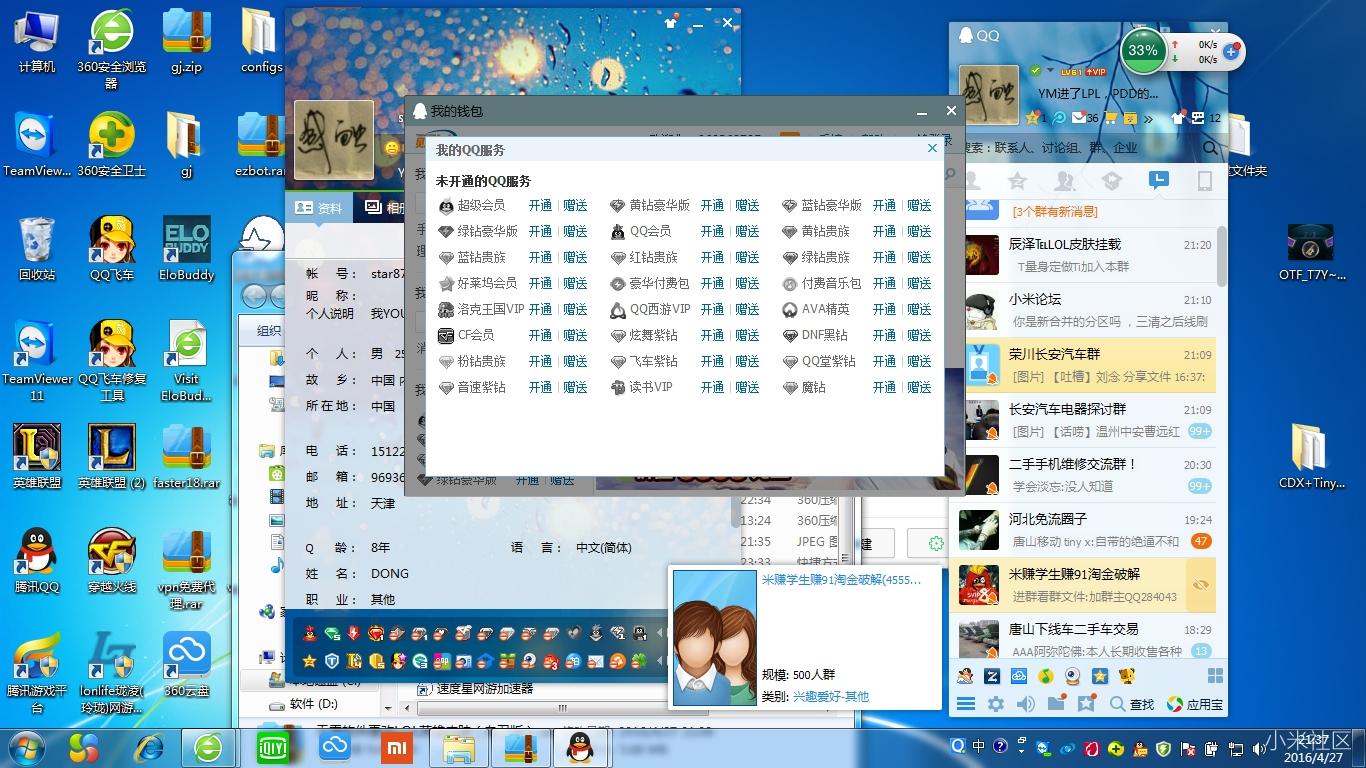This screenshot has width=1366, height=768.
Task: Switch to the conversations tab in QQ panel
Action: click(x=1158, y=181)
